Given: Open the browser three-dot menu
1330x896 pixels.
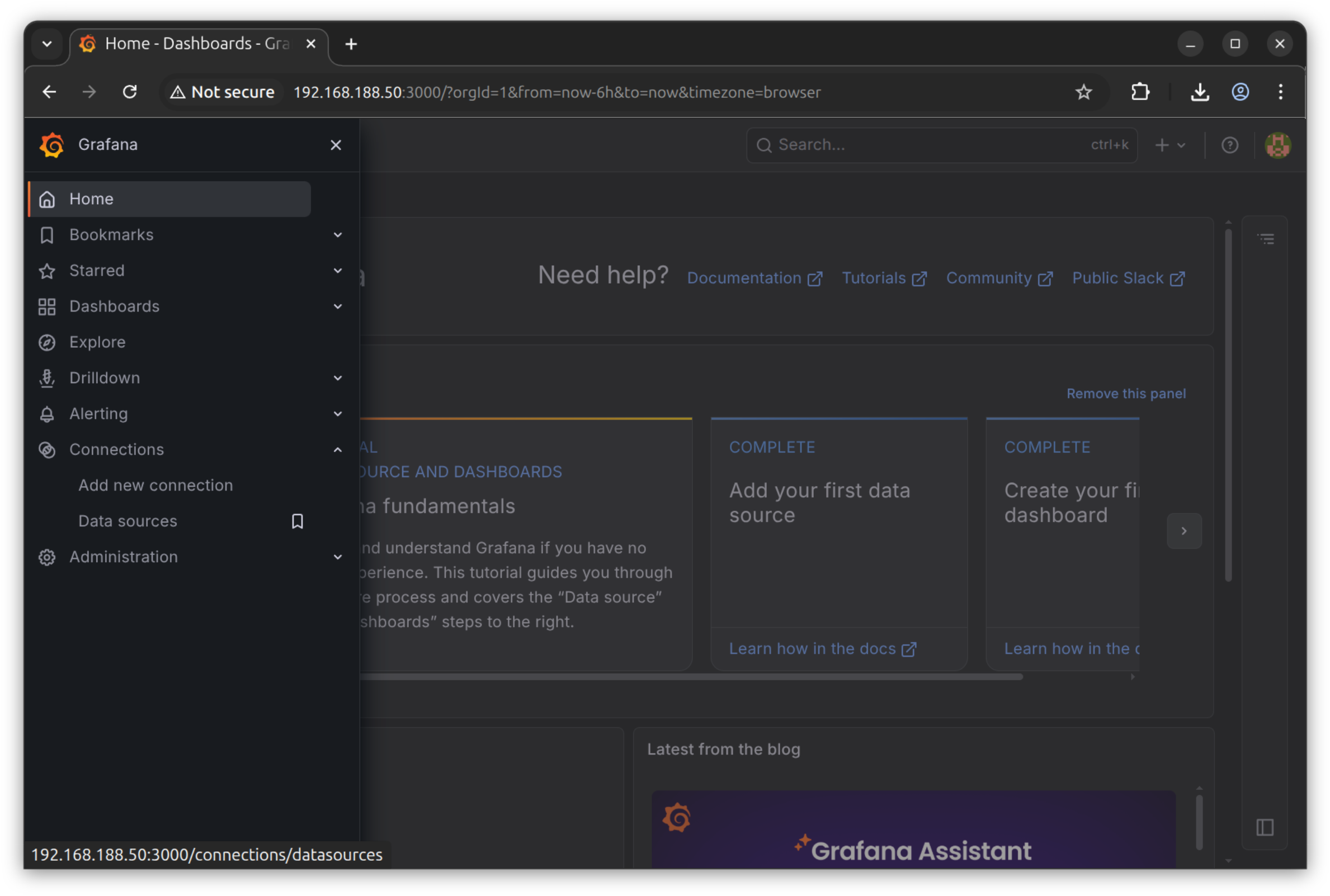Looking at the screenshot, I should tap(1280, 92).
